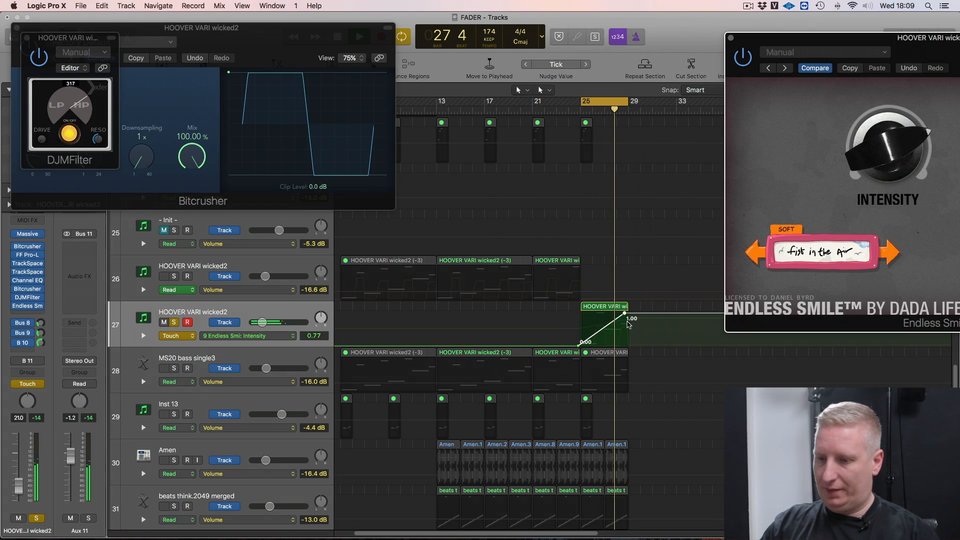Open the Editor dropdown in the DJMFilter window

[x=74, y=68]
